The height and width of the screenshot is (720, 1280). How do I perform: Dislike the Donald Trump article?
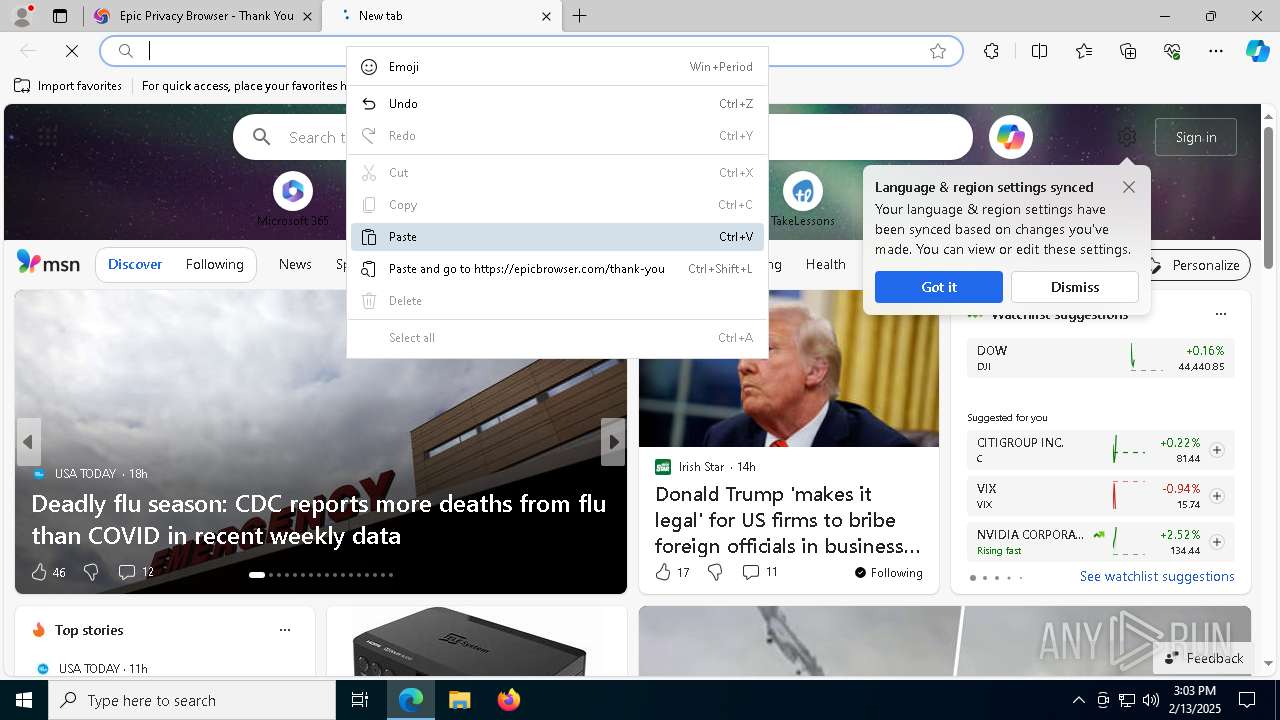pyautogui.click(x=715, y=572)
